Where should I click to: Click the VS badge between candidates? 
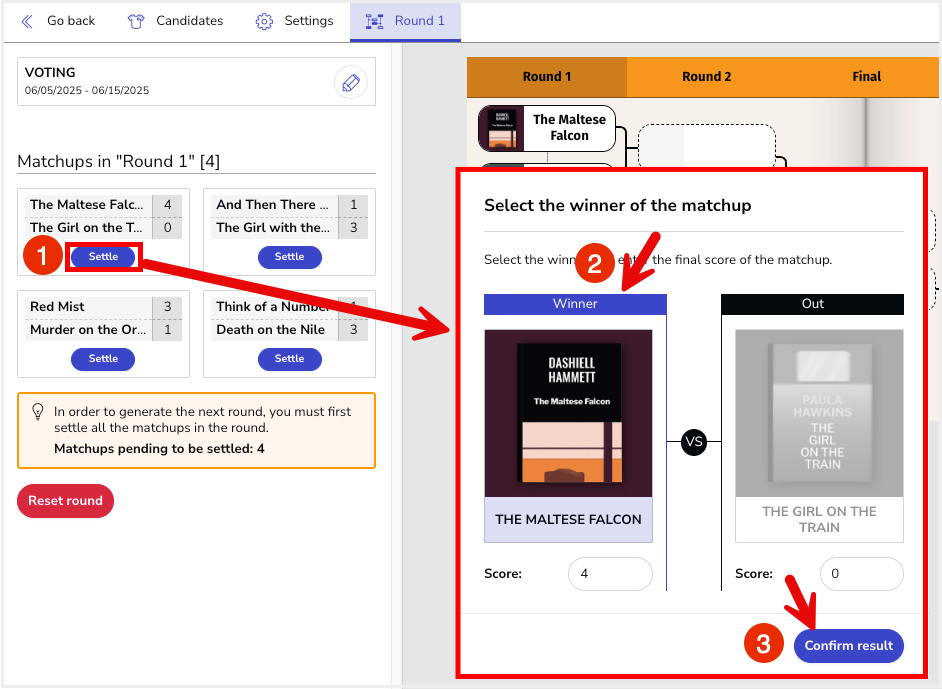694,442
